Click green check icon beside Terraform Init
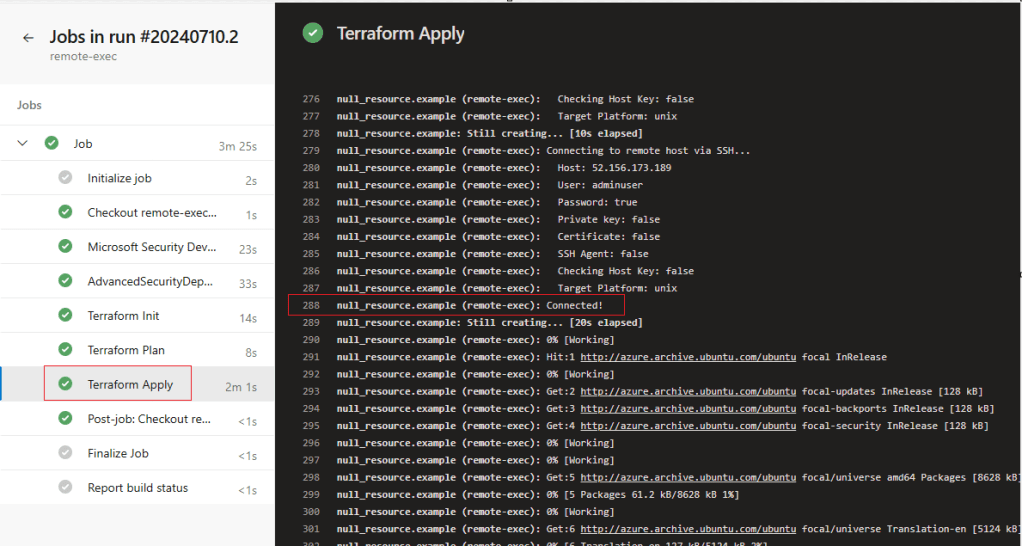This screenshot has height=546, width=1022. pos(65,316)
